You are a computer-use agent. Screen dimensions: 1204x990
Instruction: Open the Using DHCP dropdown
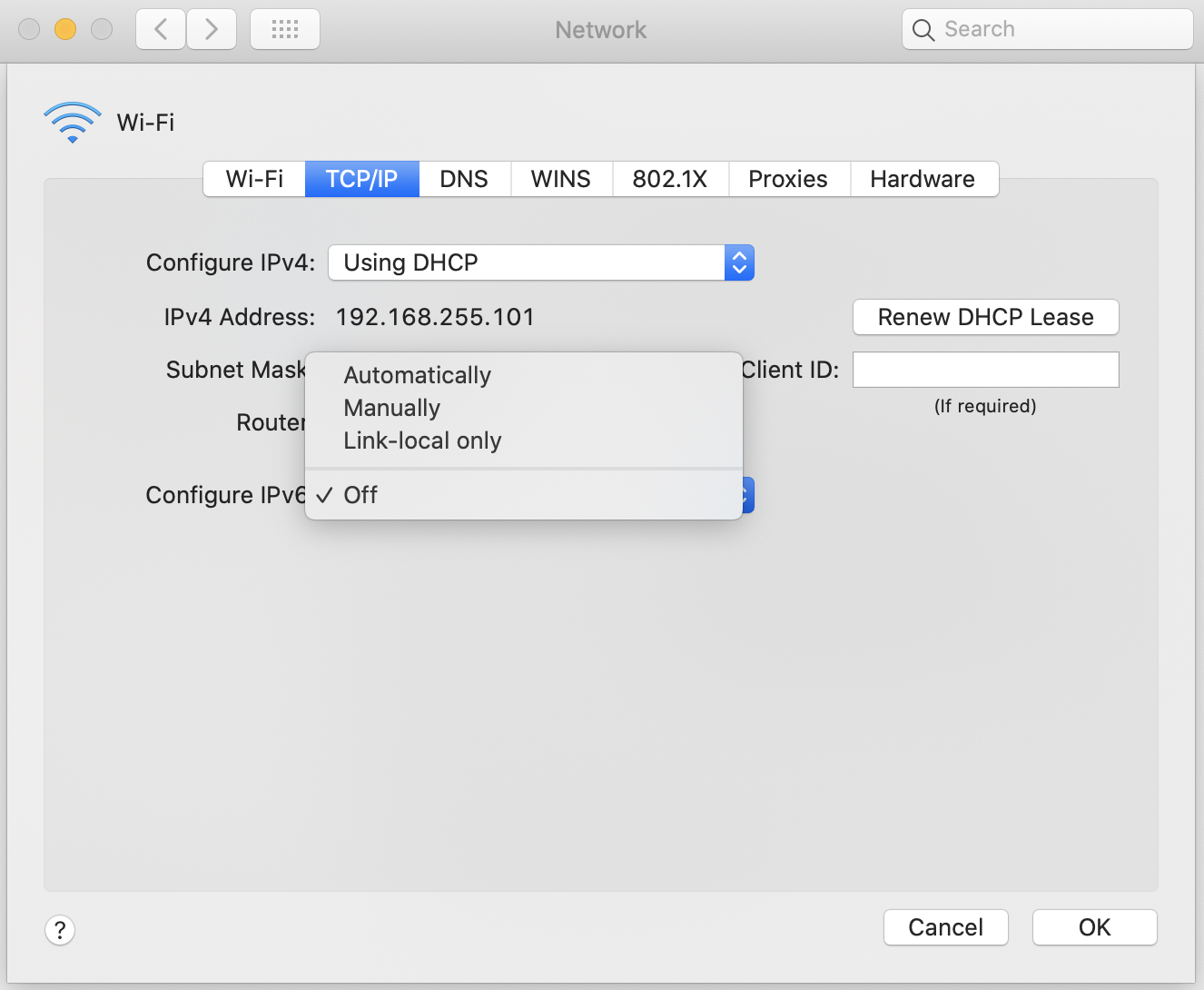(527, 262)
